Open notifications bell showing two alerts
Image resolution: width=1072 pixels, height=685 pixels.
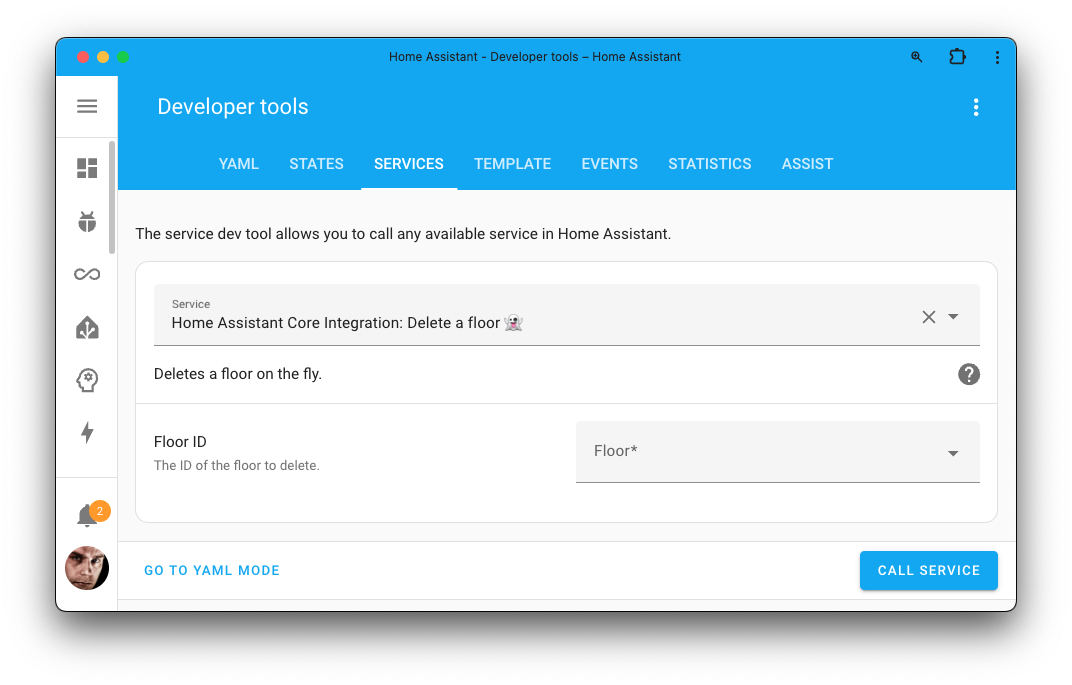pyautogui.click(x=87, y=514)
